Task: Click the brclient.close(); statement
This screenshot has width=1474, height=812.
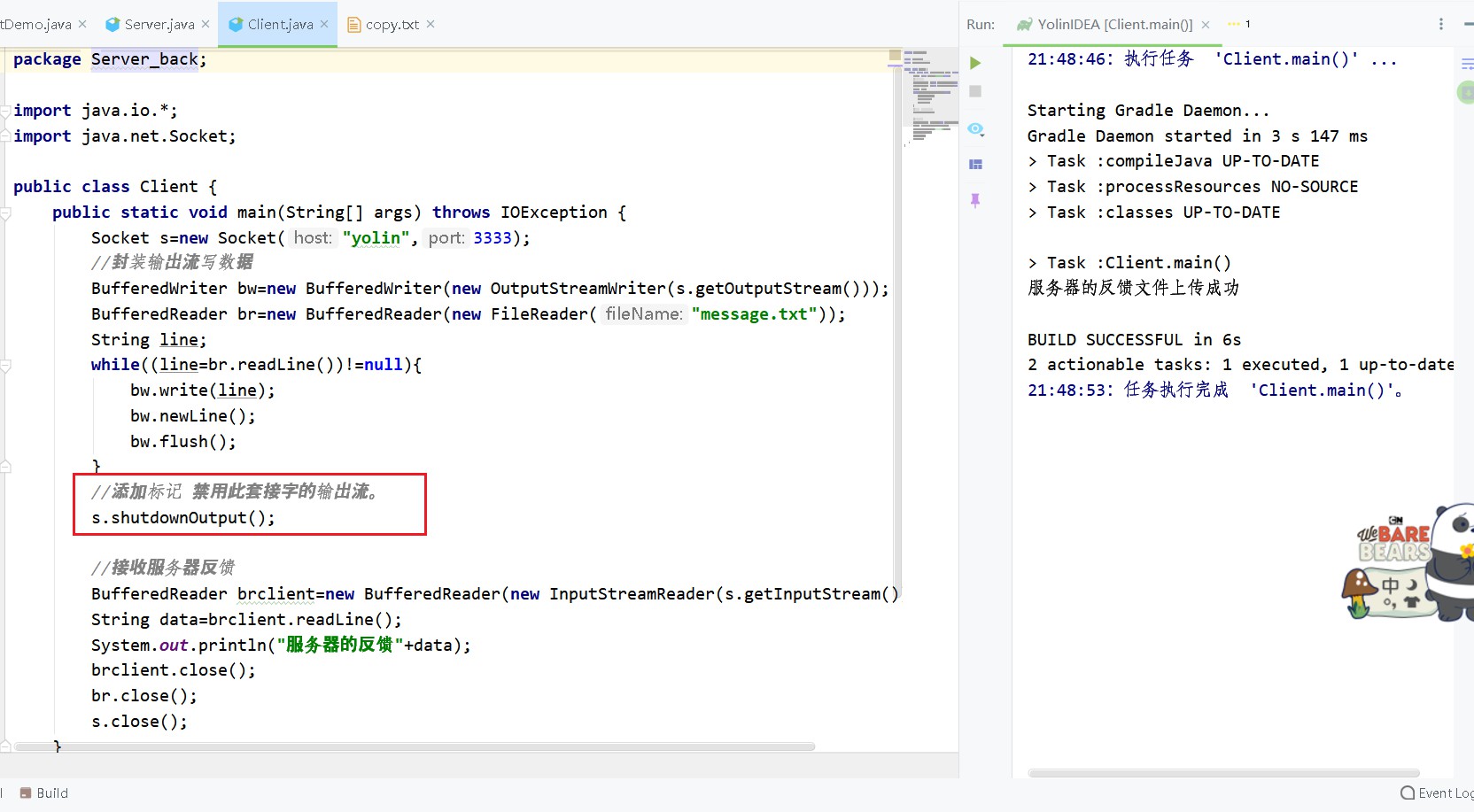Action: point(174,670)
